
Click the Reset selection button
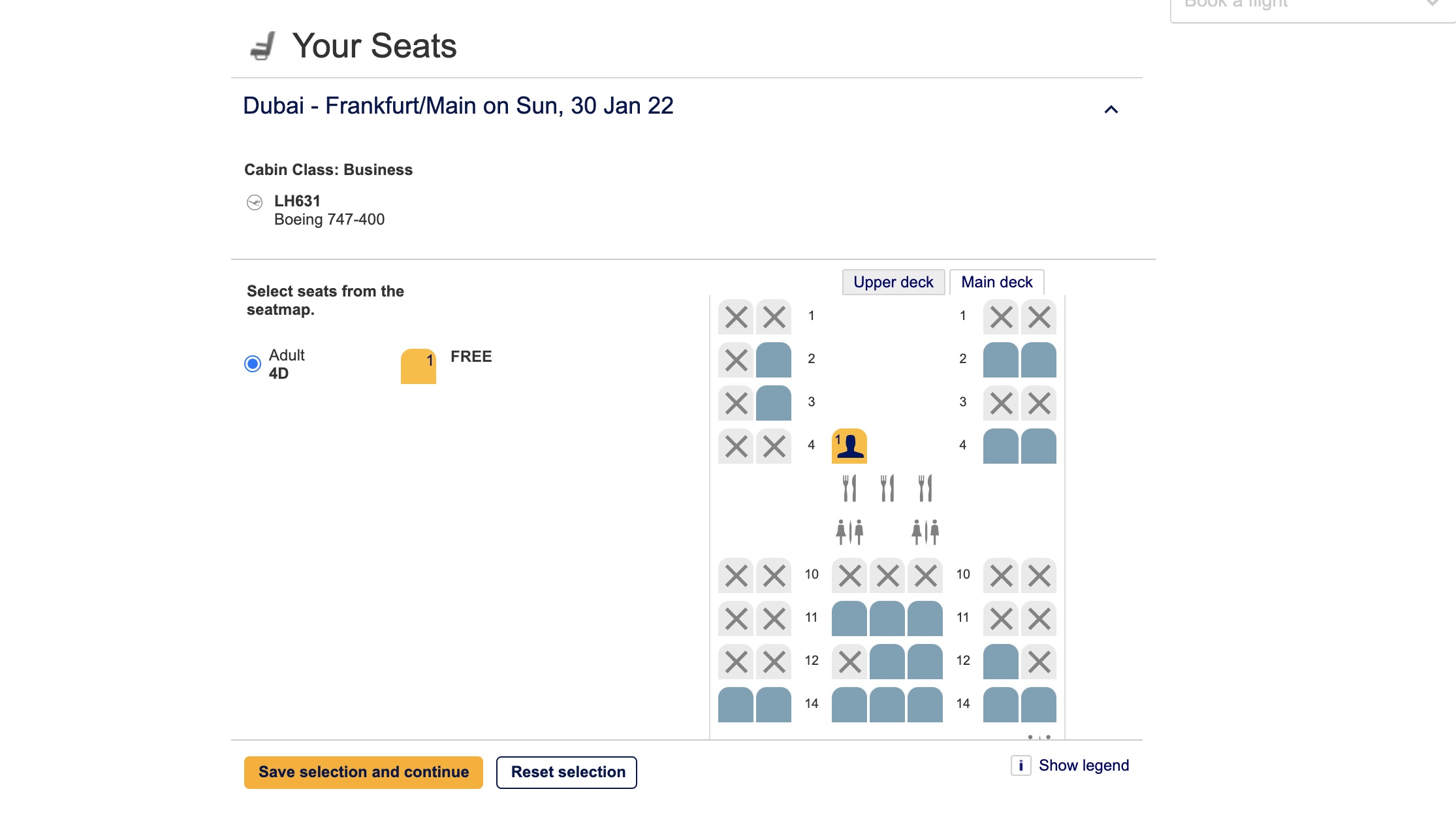(565, 771)
